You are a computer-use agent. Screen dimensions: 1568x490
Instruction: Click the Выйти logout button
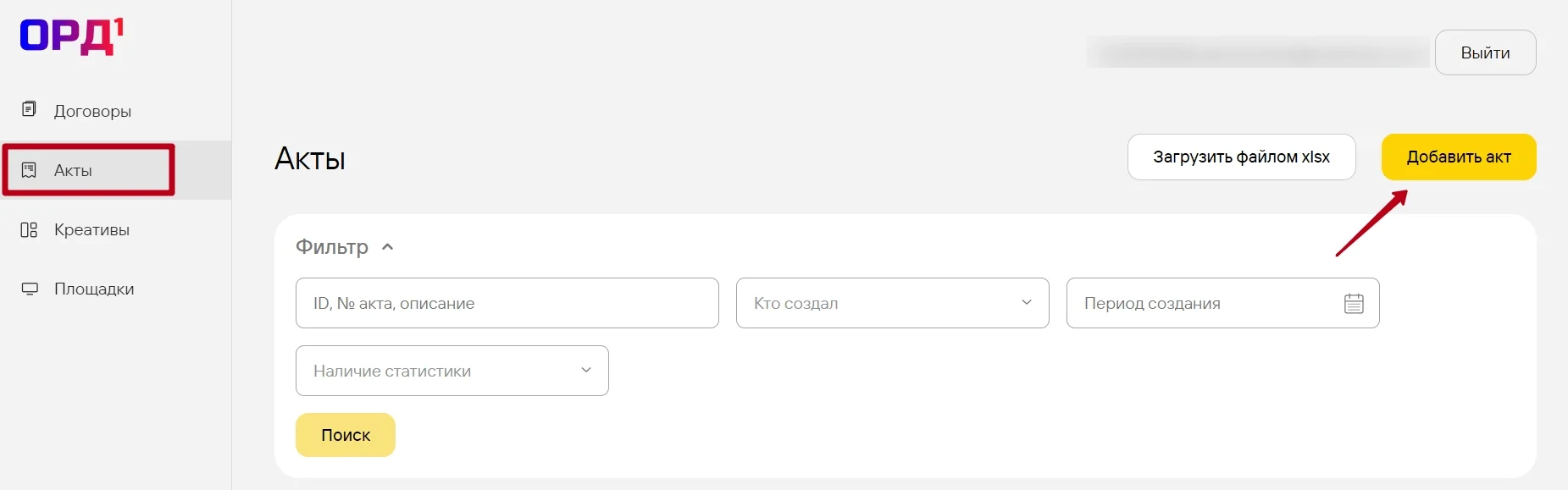coord(1484,52)
